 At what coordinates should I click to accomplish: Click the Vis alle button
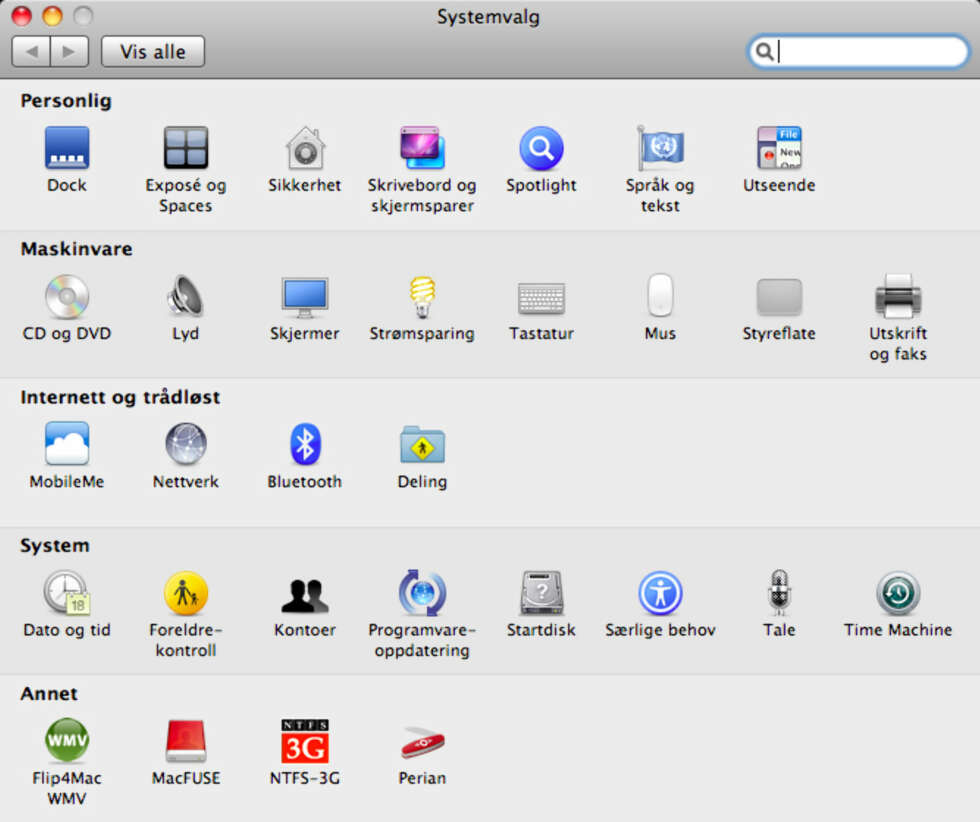pyautogui.click(x=152, y=51)
